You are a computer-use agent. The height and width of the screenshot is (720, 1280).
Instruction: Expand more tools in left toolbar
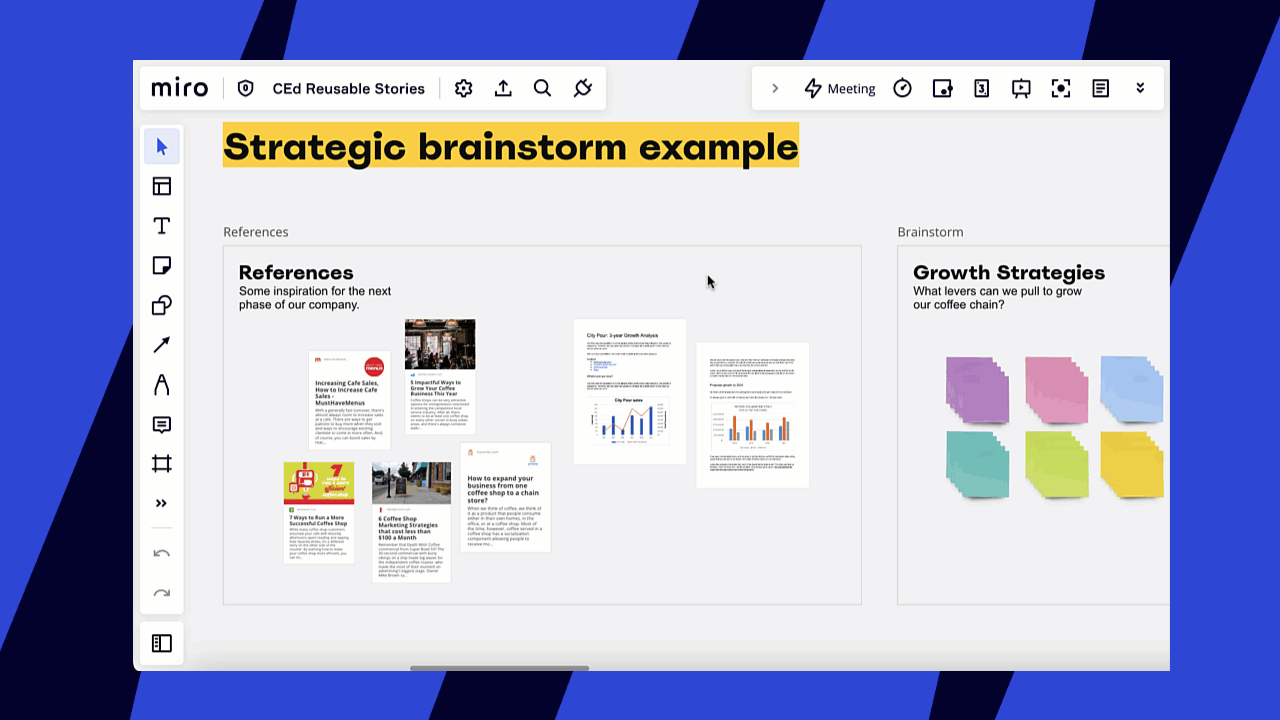[x=162, y=503]
